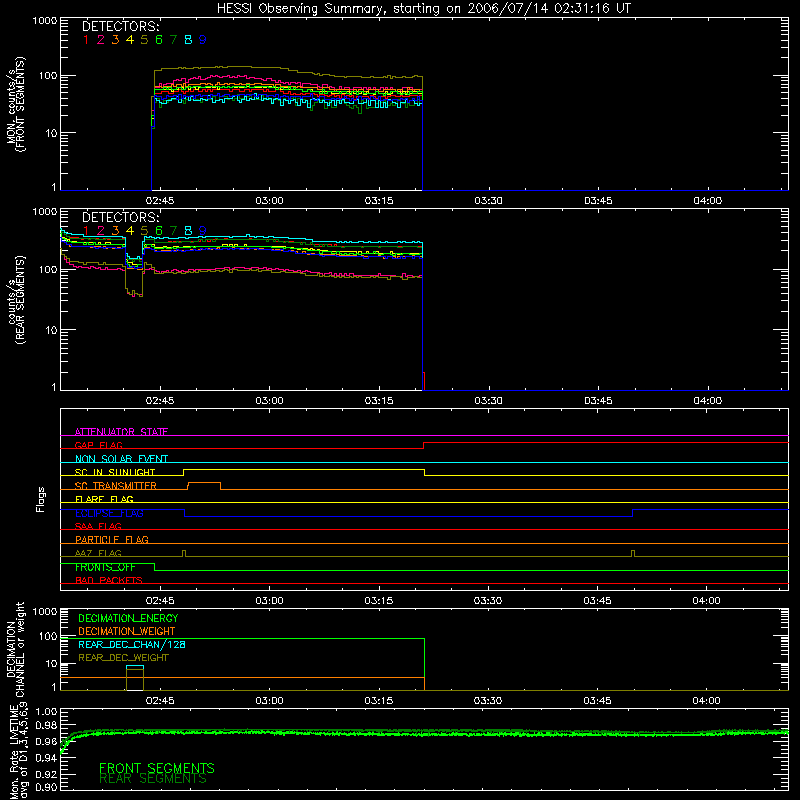The image size is (800, 800).
Task: Click the 'REAR_DEC_CHAN/128' legend entry
Action: click(x=132, y=644)
